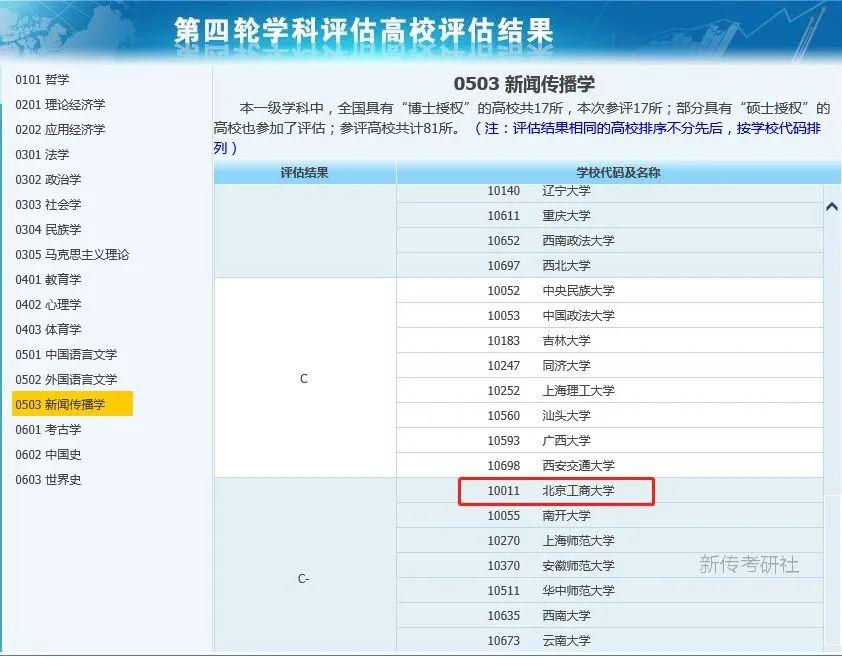This screenshot has height=658, width=842.
Task: Click the 0503 新闻传播学 page heading
Action: coord(524,84)
